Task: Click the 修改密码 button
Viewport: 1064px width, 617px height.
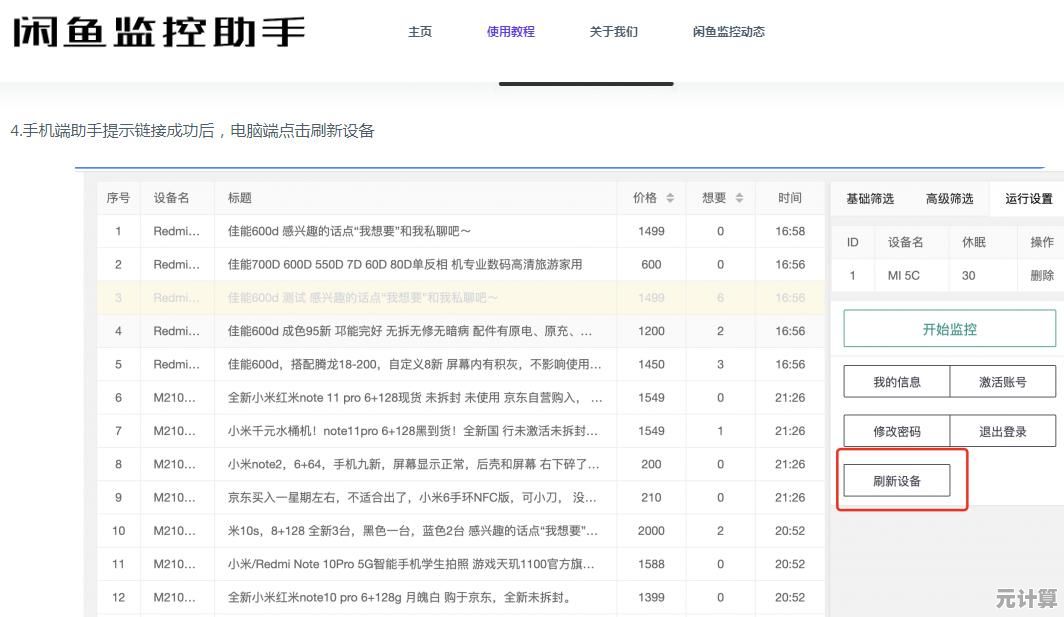Action: pyautogui.click(x=897, y=432)
